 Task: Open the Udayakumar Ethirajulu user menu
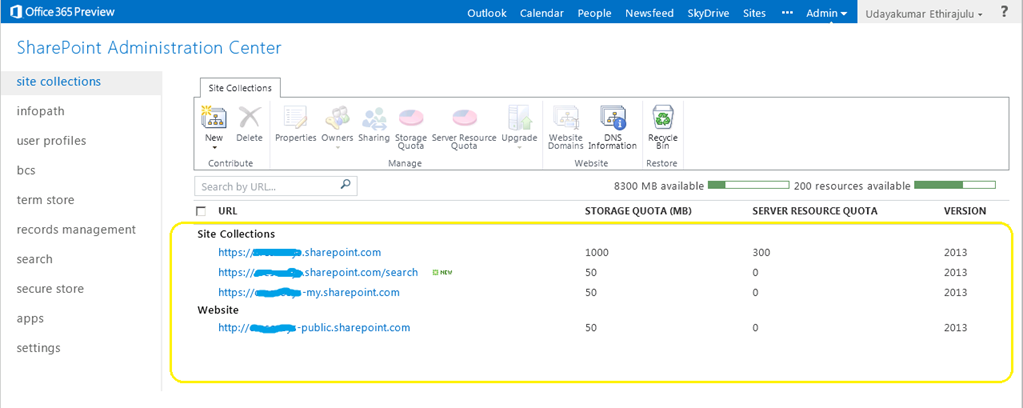[924, 14]
